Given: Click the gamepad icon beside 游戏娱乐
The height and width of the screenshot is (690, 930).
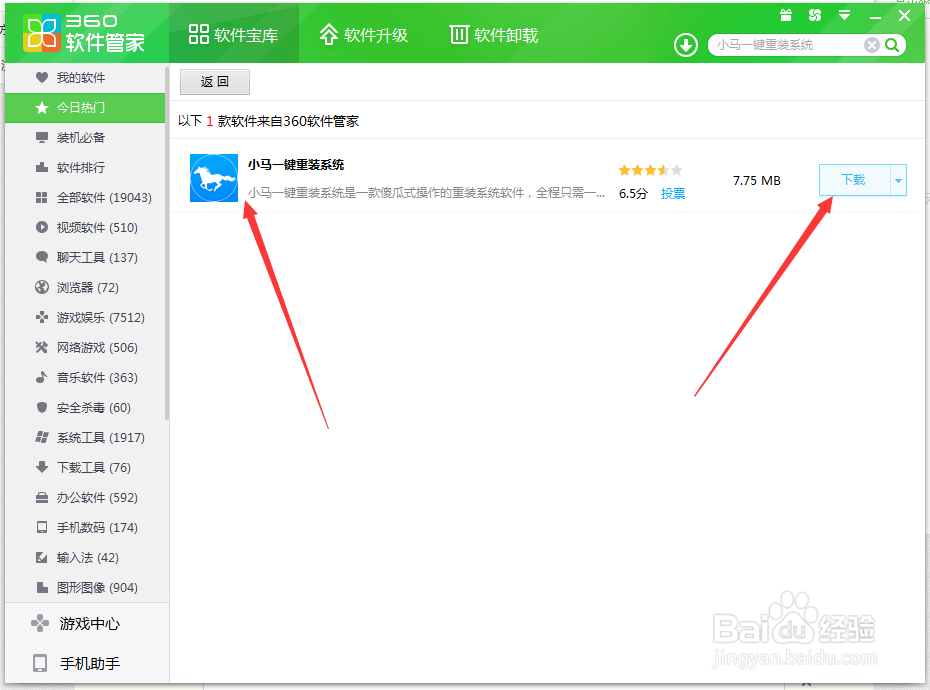Looking at the screenshot, I should [x=42, y=317].
